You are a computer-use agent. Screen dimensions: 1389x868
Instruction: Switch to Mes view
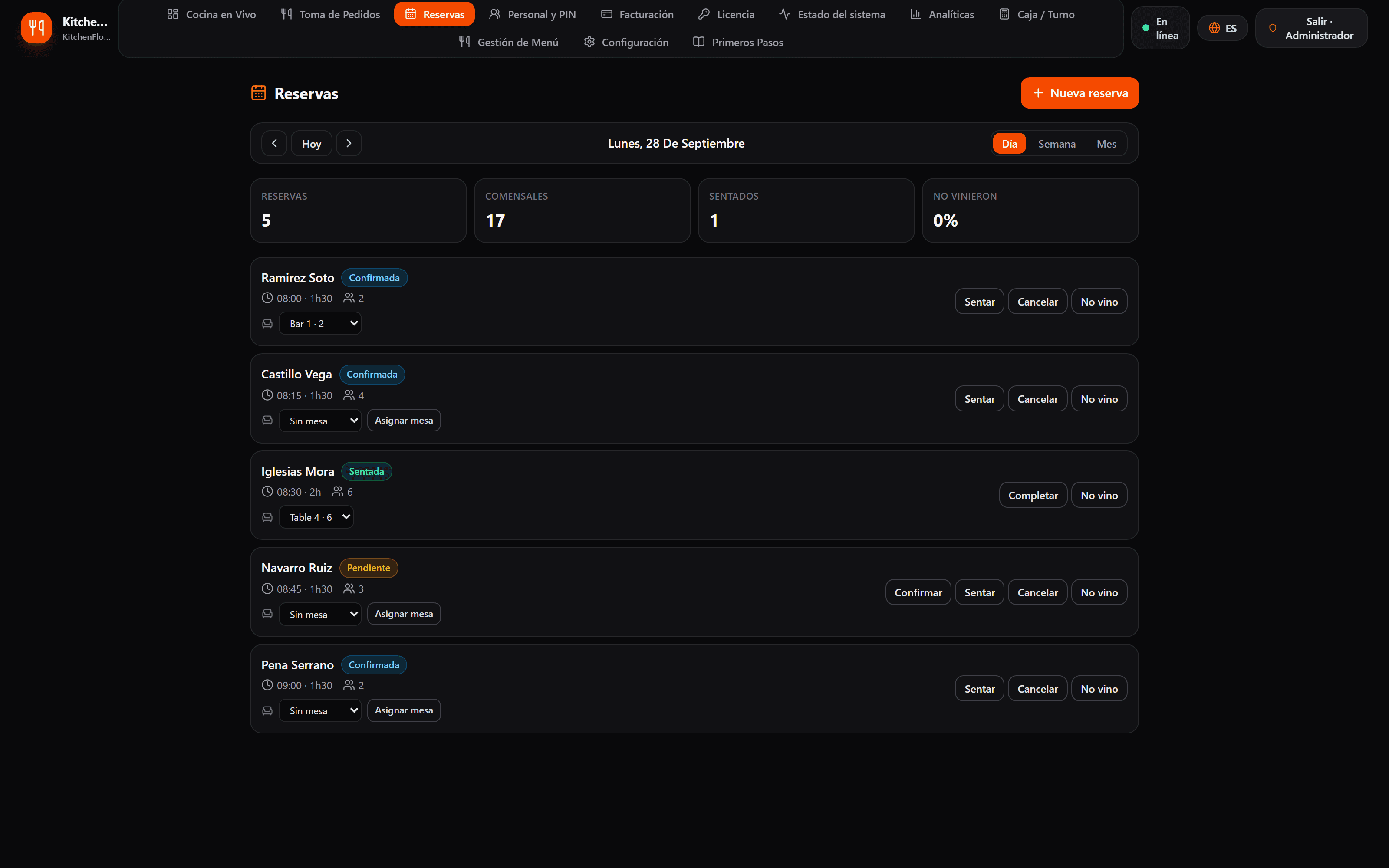(1106, 144)
